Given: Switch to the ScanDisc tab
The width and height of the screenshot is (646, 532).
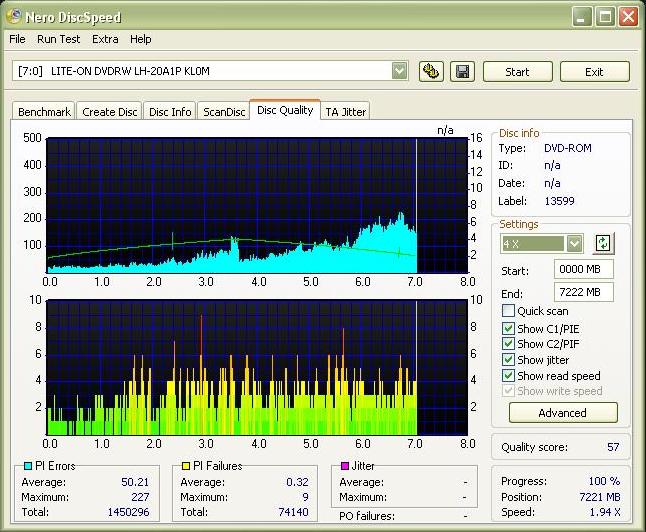Looking at the screenshot, I should (x=224, y=112).
